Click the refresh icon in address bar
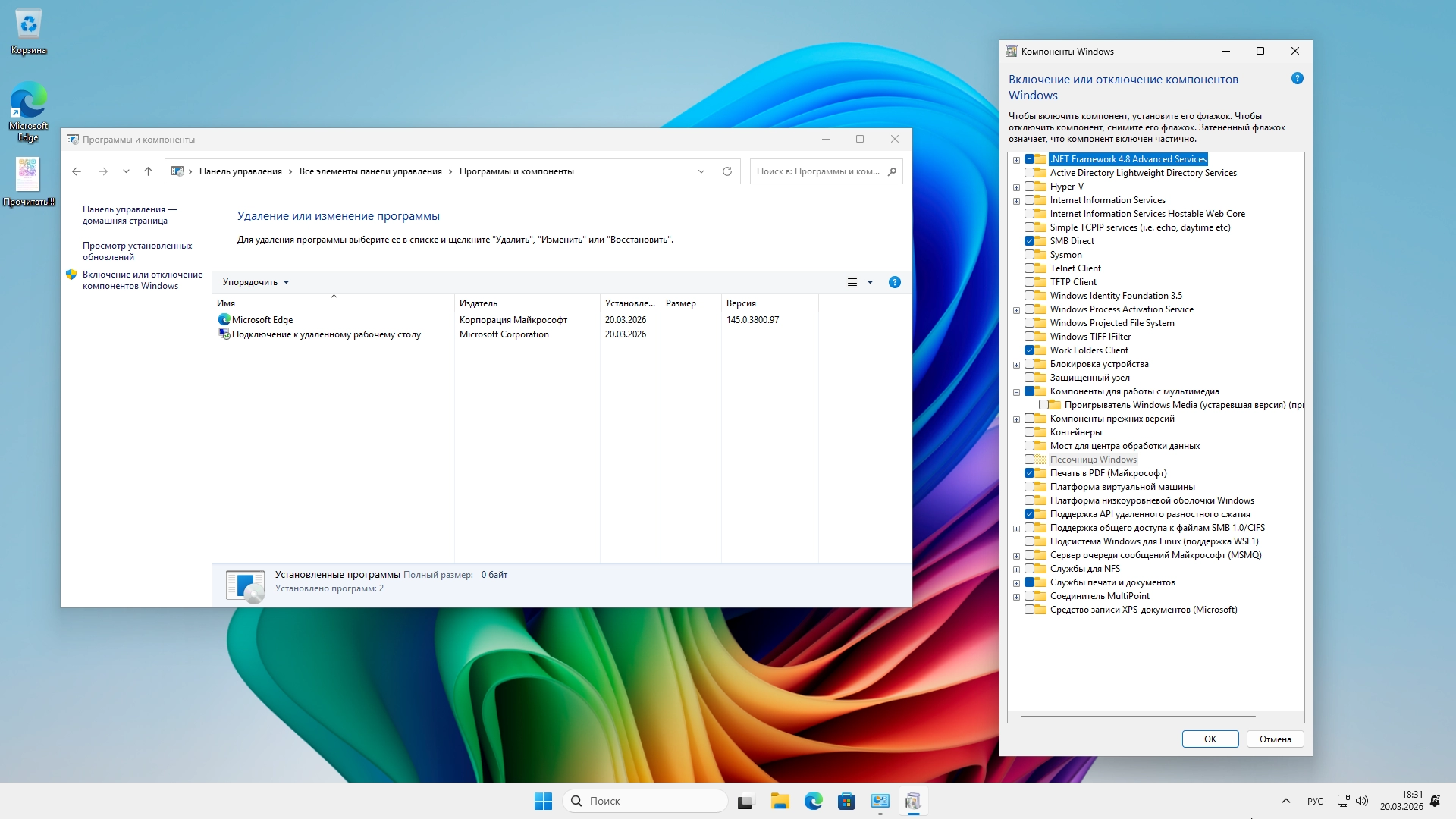 [x=726, y=171]
